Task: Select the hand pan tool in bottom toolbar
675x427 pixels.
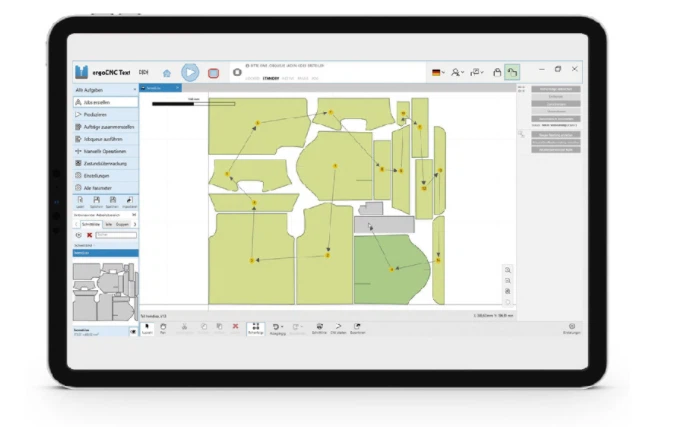Action: click(162, 326)
